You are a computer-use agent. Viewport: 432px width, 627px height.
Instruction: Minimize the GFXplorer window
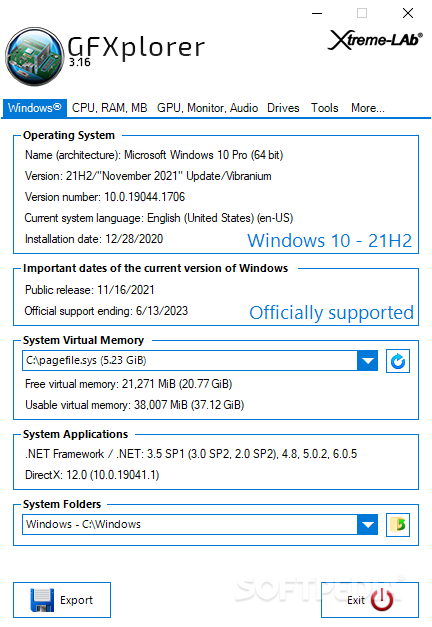pyautogui.click(x=317, y=13)
